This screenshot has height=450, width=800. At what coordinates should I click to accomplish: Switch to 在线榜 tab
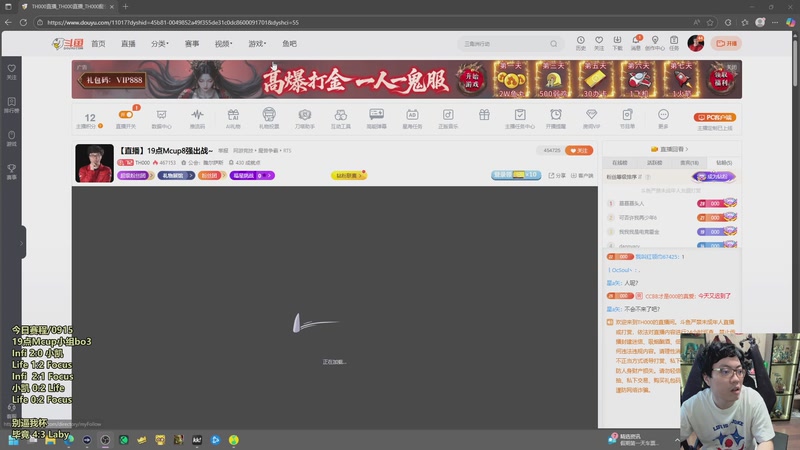[620, 163]
